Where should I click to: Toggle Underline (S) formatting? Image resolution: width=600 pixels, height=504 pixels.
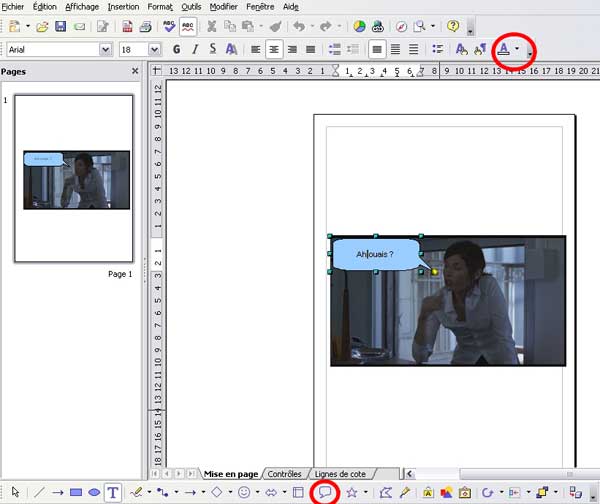click(x=213, y=49)
